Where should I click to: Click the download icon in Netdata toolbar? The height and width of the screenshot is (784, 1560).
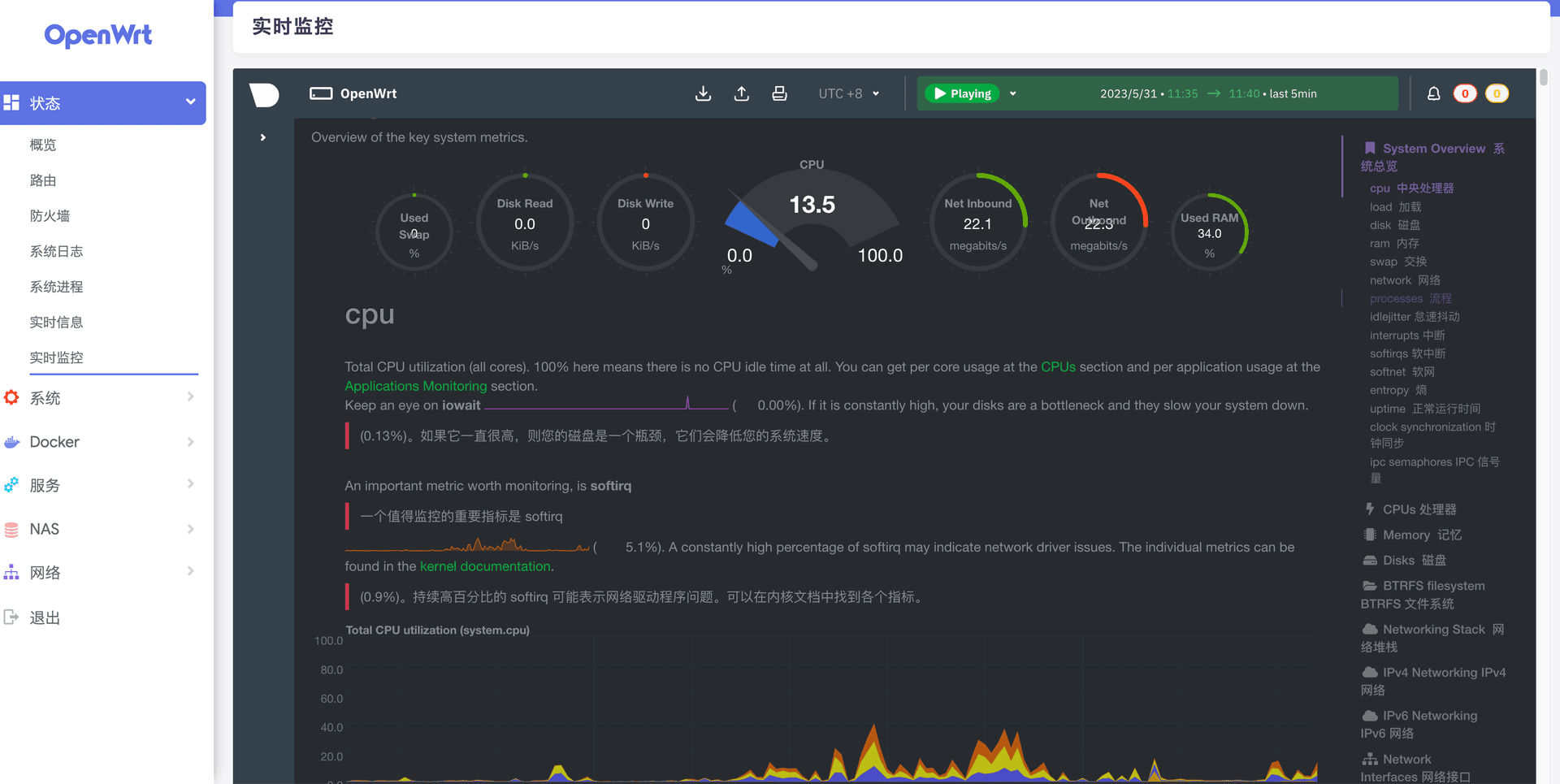703,93
